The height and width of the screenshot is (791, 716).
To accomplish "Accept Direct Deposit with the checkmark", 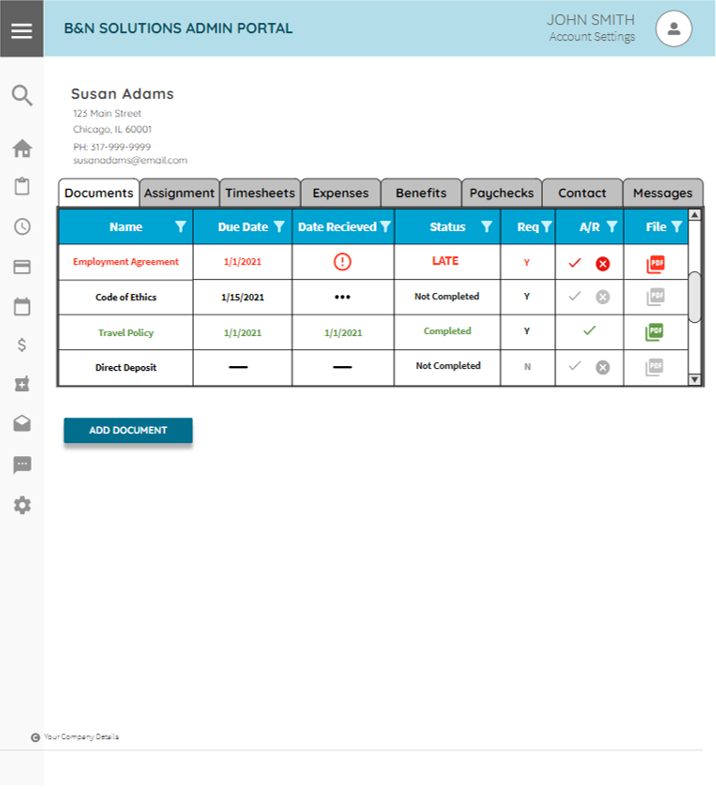I will click(574, 366).
